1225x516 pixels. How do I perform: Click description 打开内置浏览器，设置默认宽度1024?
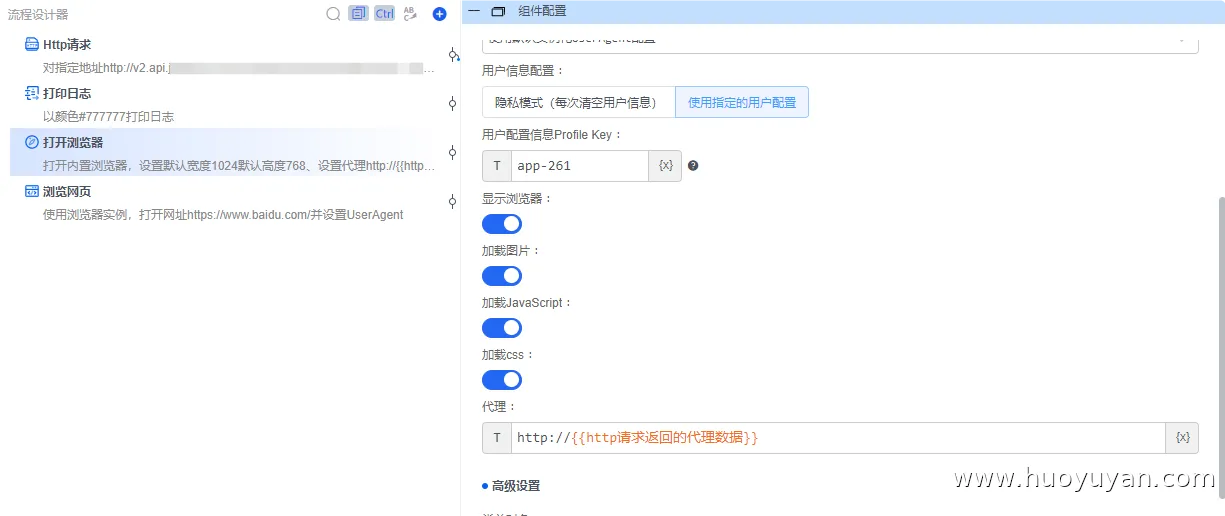tap(239, 166)
